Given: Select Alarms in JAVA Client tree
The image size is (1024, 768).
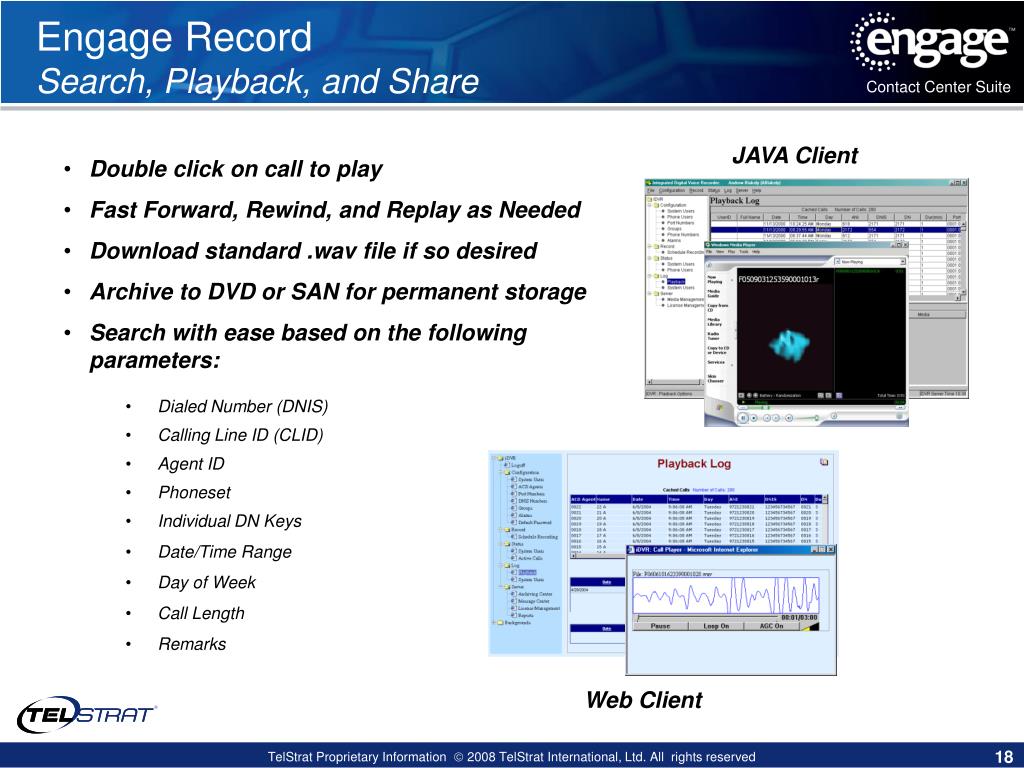Looking at the screenshot, I should (x=674, y=240).
